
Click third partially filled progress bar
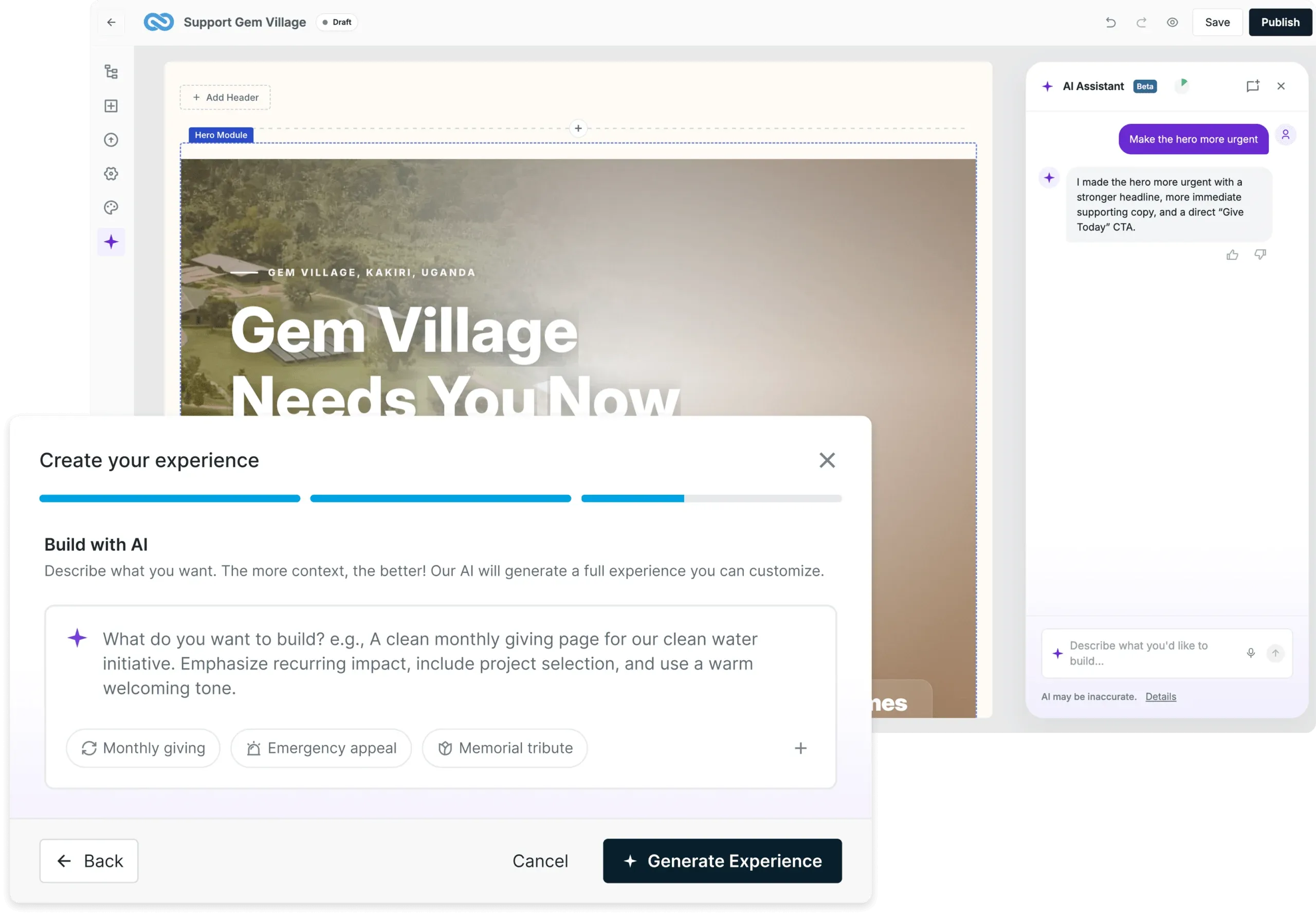pos(711,498)
